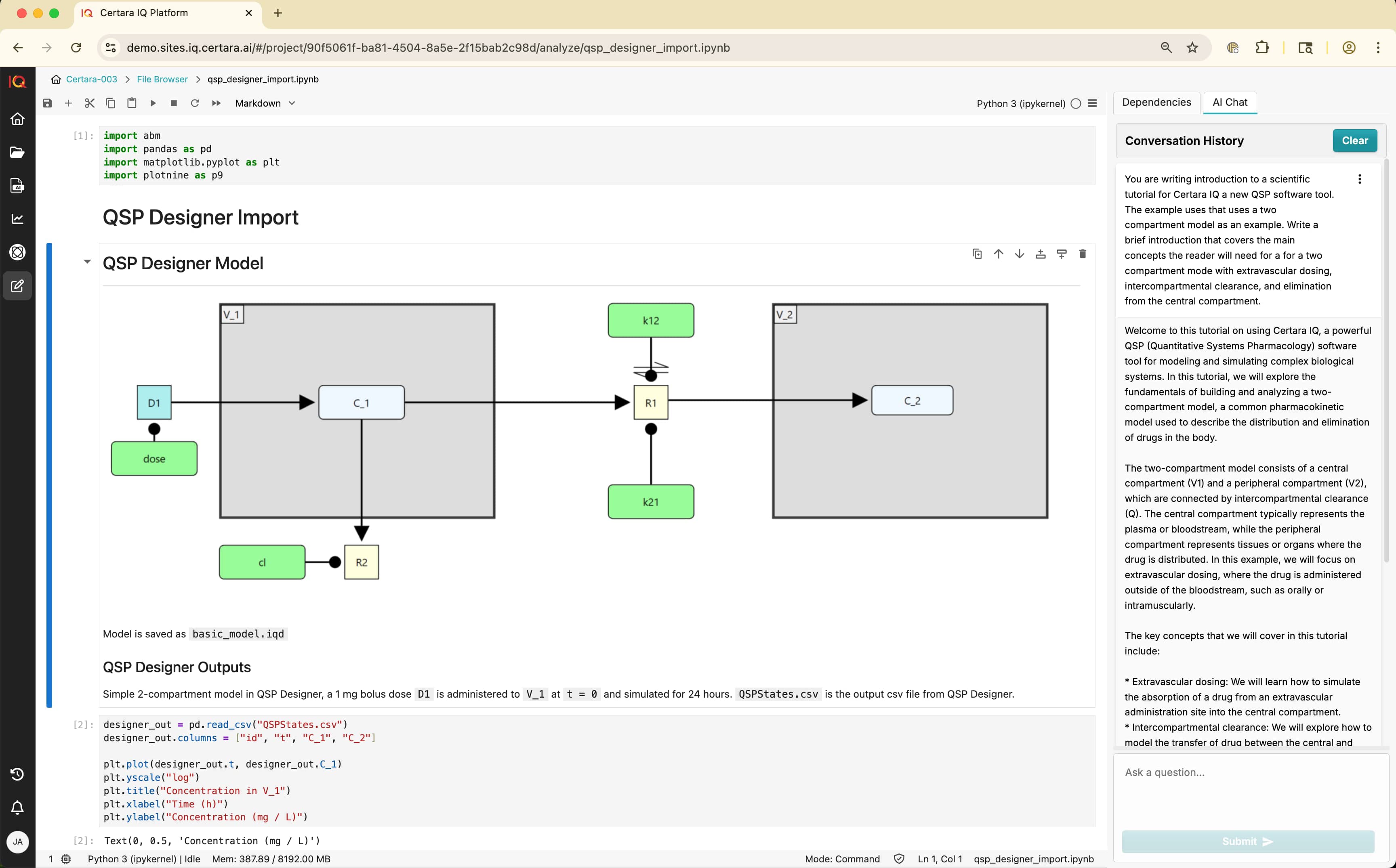This screenshot has height=868, width=1396.
Task: Open the file browser folder in sidebar
Action: point(17,152)
